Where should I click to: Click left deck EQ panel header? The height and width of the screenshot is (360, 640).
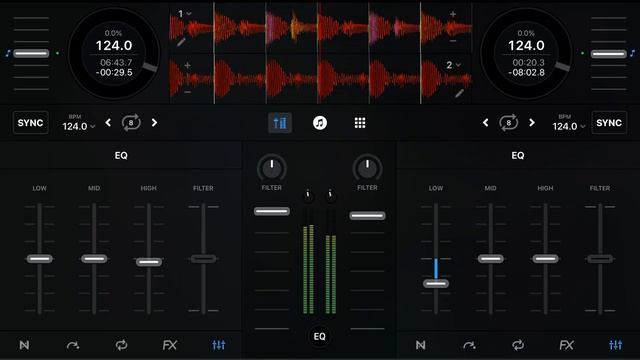(121, 155)
